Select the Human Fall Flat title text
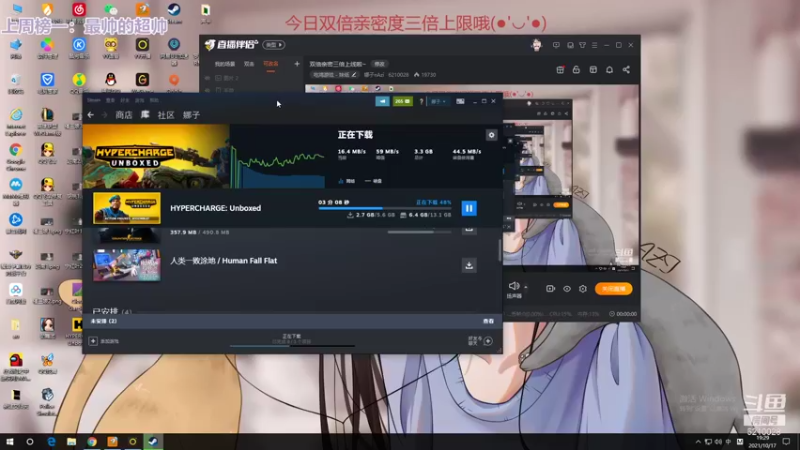 [223, 261]
